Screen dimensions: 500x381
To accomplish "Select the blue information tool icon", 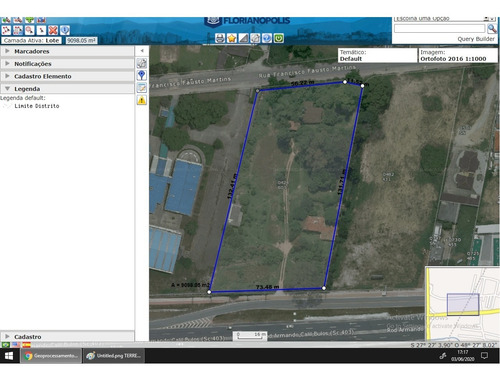I will (65, 30).
